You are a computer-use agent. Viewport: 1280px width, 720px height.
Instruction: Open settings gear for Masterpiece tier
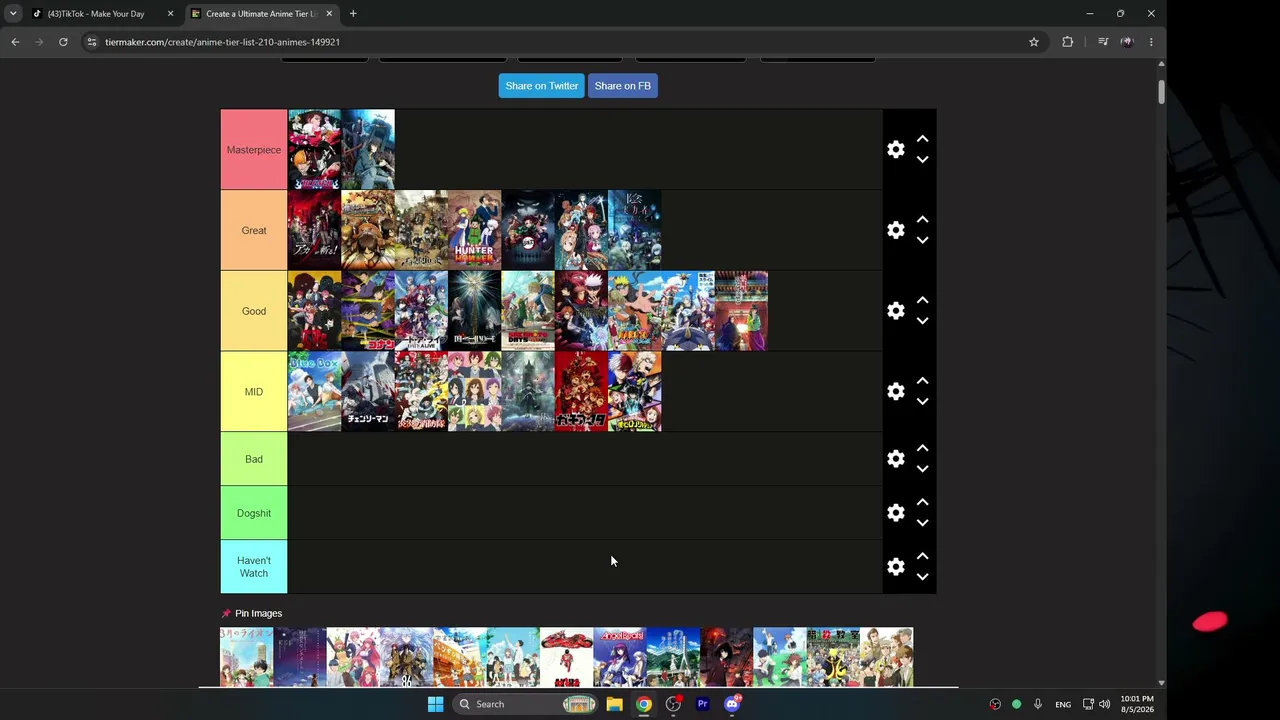click(x=896, y=149)
